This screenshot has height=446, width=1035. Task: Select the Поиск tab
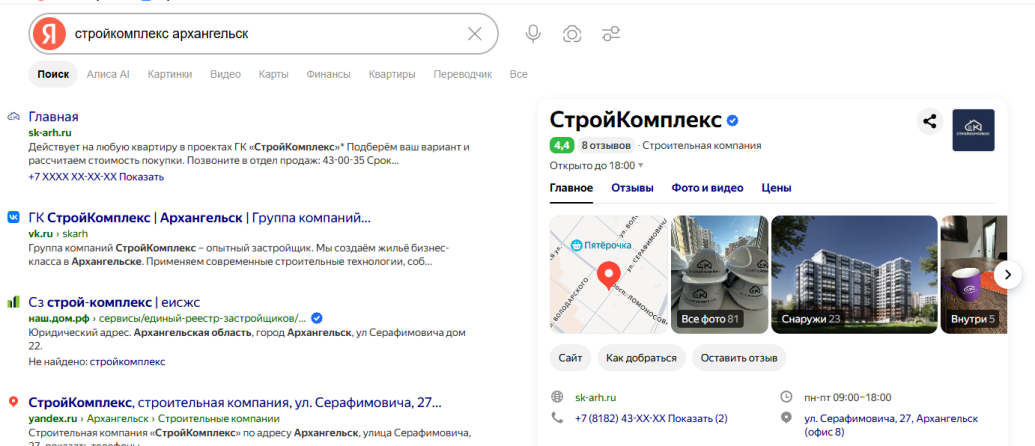[53, 75]
